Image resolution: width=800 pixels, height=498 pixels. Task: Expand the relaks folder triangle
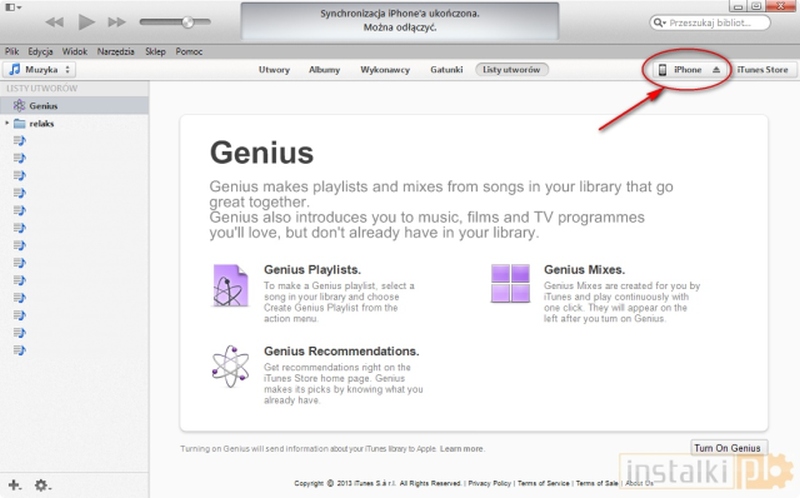[x=7, y=123]
